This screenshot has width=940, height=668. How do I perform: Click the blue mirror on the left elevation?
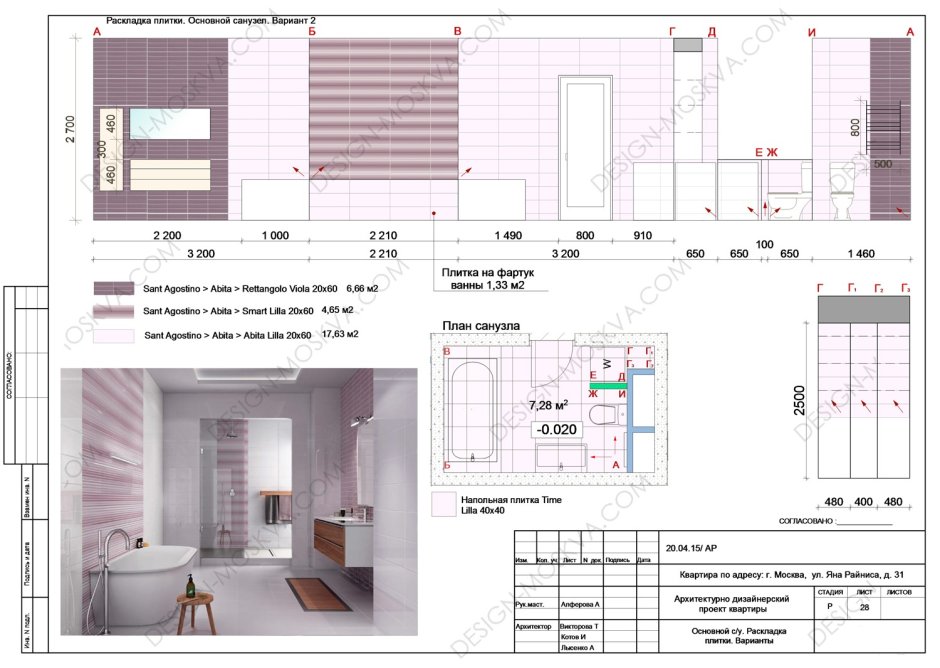pyautogui.click(x=170, y=124)
